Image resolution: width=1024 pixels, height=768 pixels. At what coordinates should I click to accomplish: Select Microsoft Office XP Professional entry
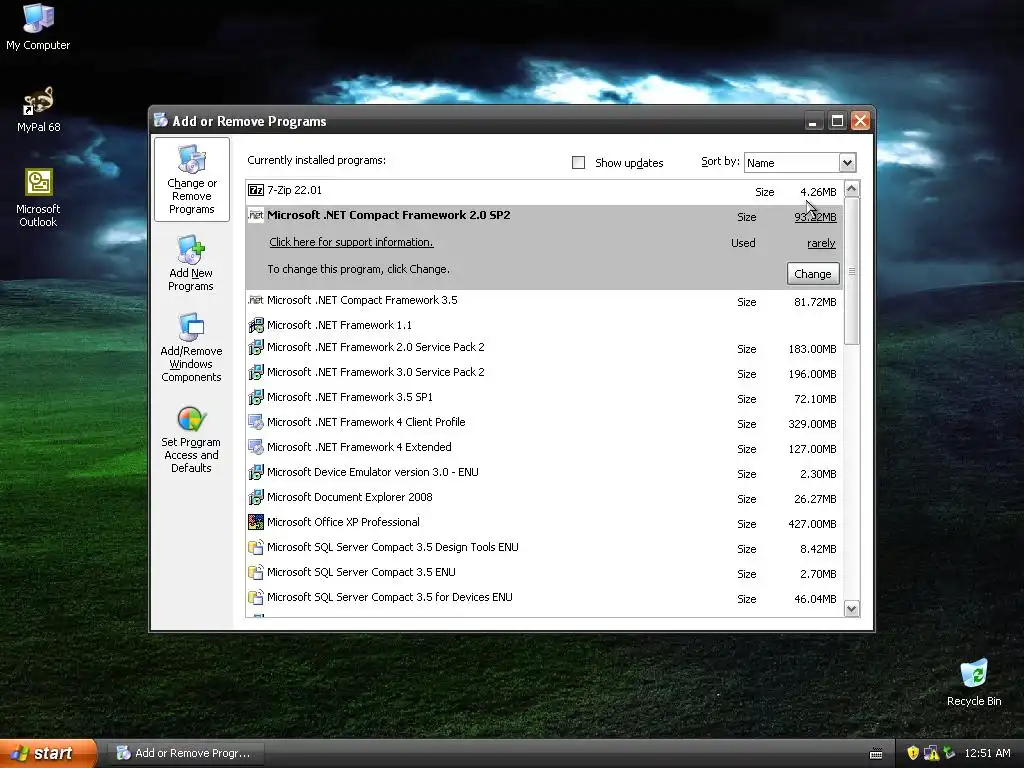point(544,522)
